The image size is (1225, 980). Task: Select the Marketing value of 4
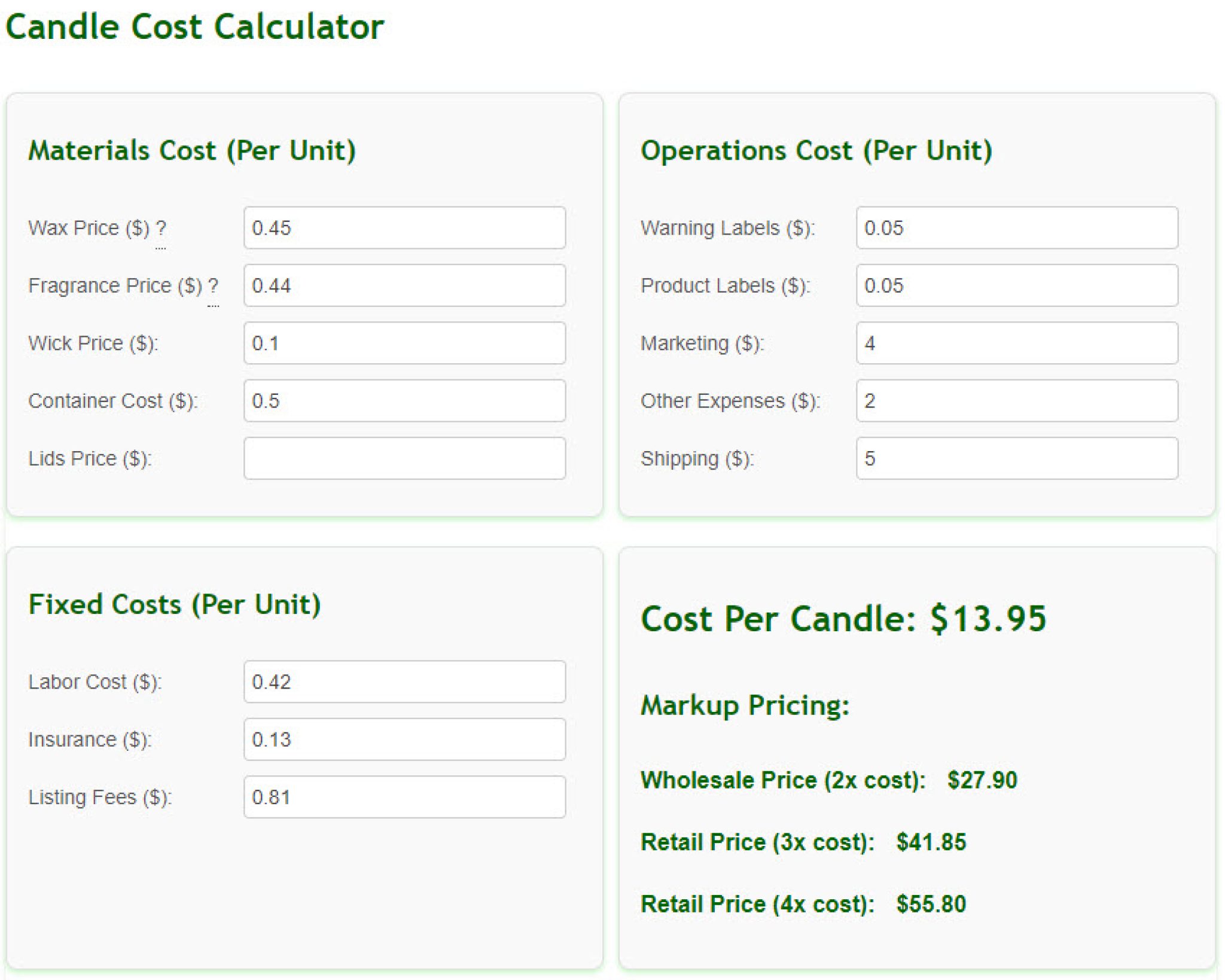pos(1017,342)
